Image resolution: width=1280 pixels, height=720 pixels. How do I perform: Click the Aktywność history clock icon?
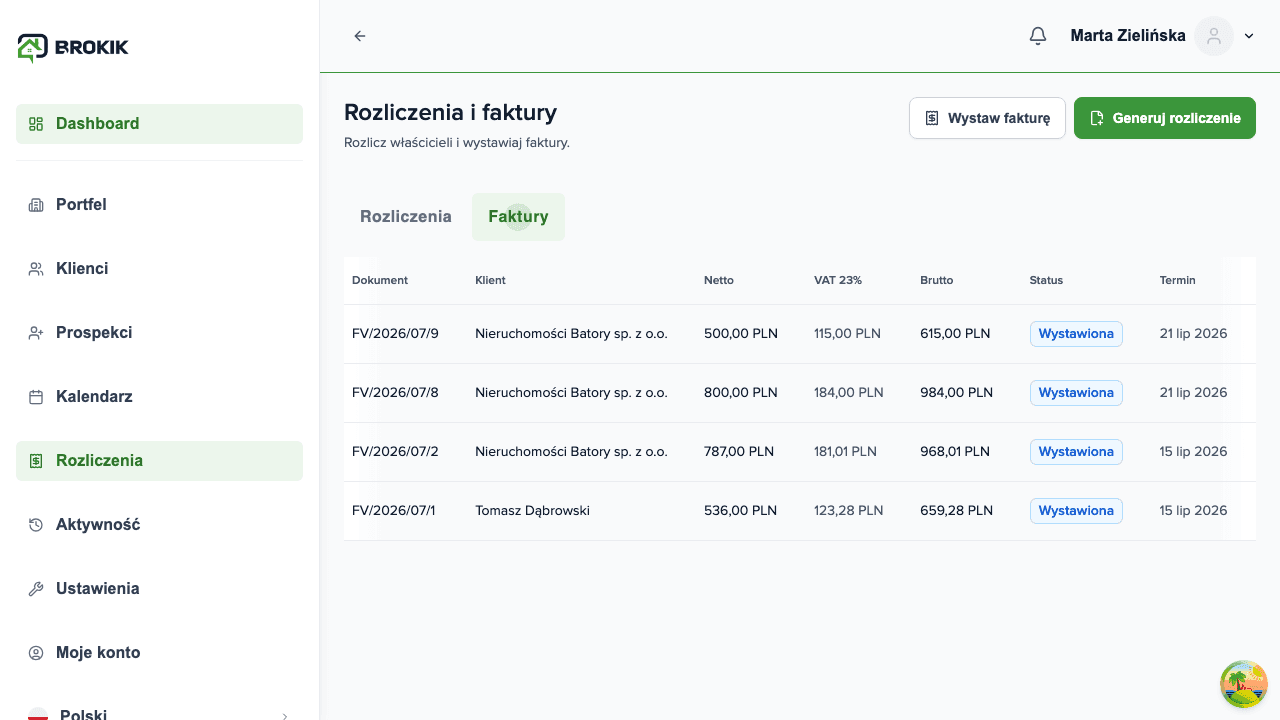[x=36, y=525]
